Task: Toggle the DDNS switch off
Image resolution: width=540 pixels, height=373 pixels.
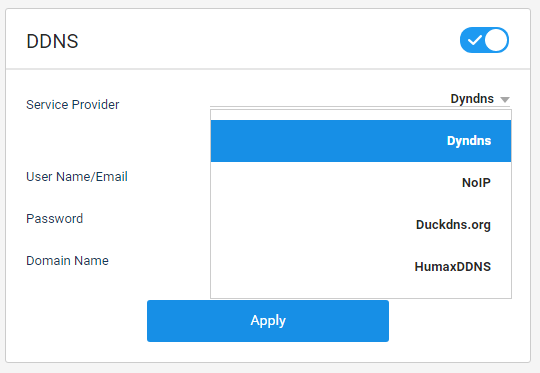Action: 484,40
